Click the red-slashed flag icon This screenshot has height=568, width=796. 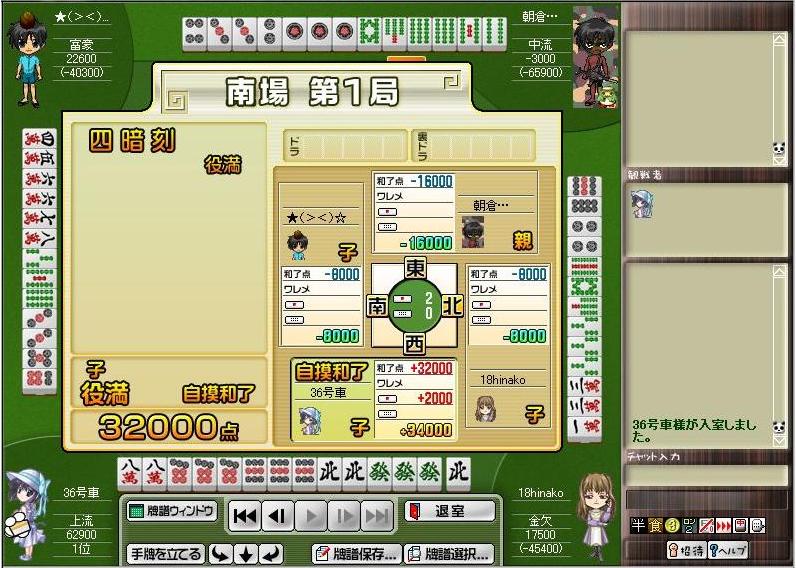(x=706, y=525)
